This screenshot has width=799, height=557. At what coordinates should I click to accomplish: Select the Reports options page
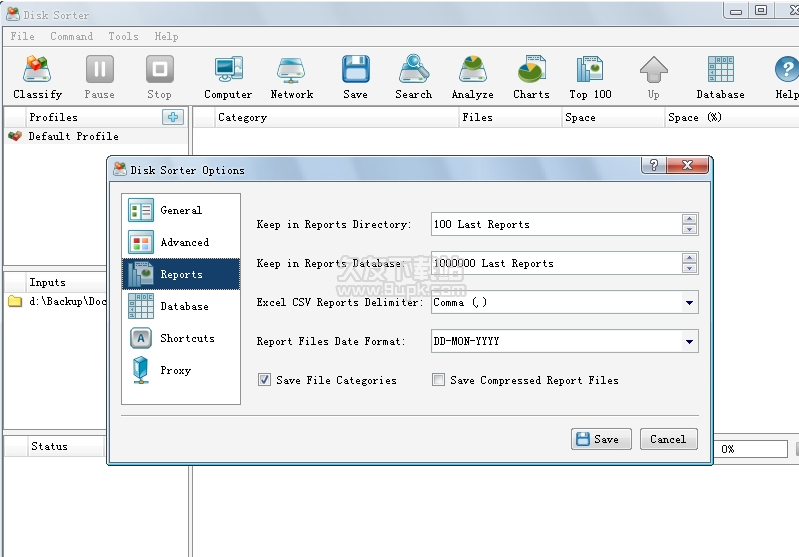[x=181, y=274]
